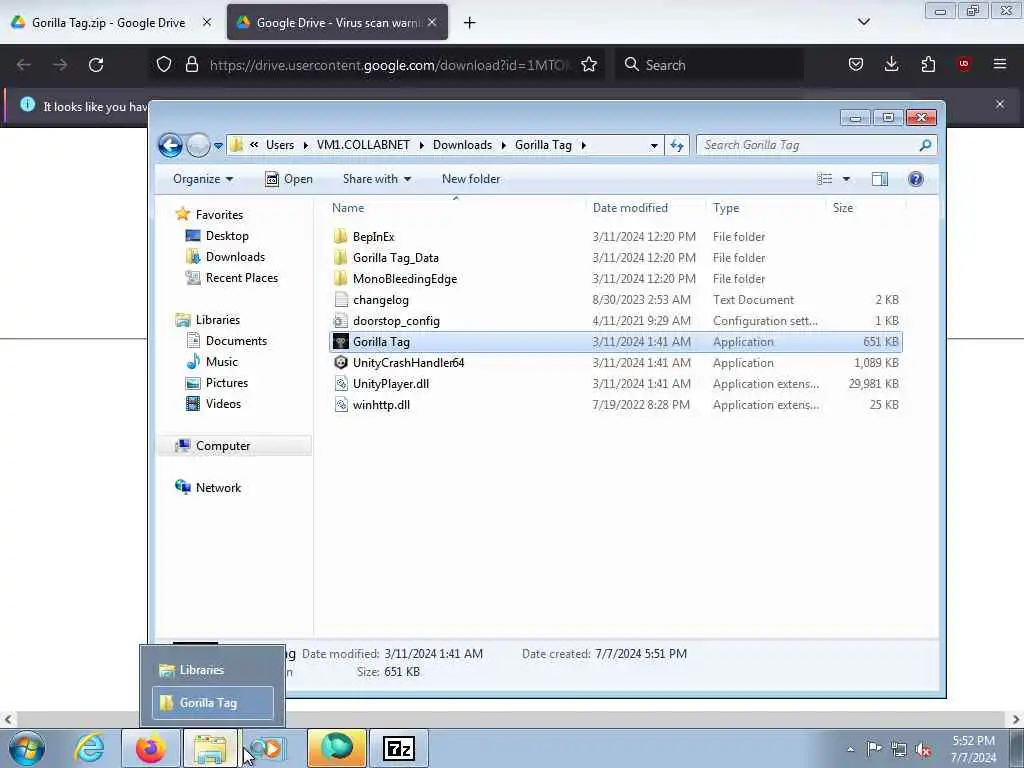Click VM1.COLLABNET breadcrumb segment
Screen dimensions: 1024x768
click(363, 145)
